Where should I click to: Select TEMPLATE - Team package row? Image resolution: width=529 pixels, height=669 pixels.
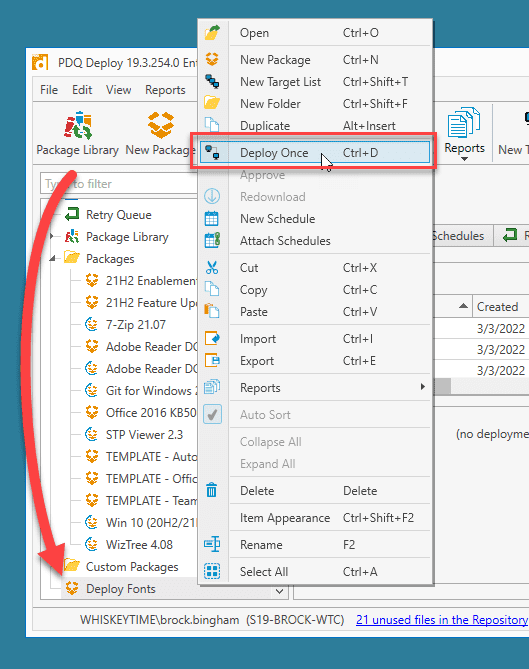(x=151, y=500)
